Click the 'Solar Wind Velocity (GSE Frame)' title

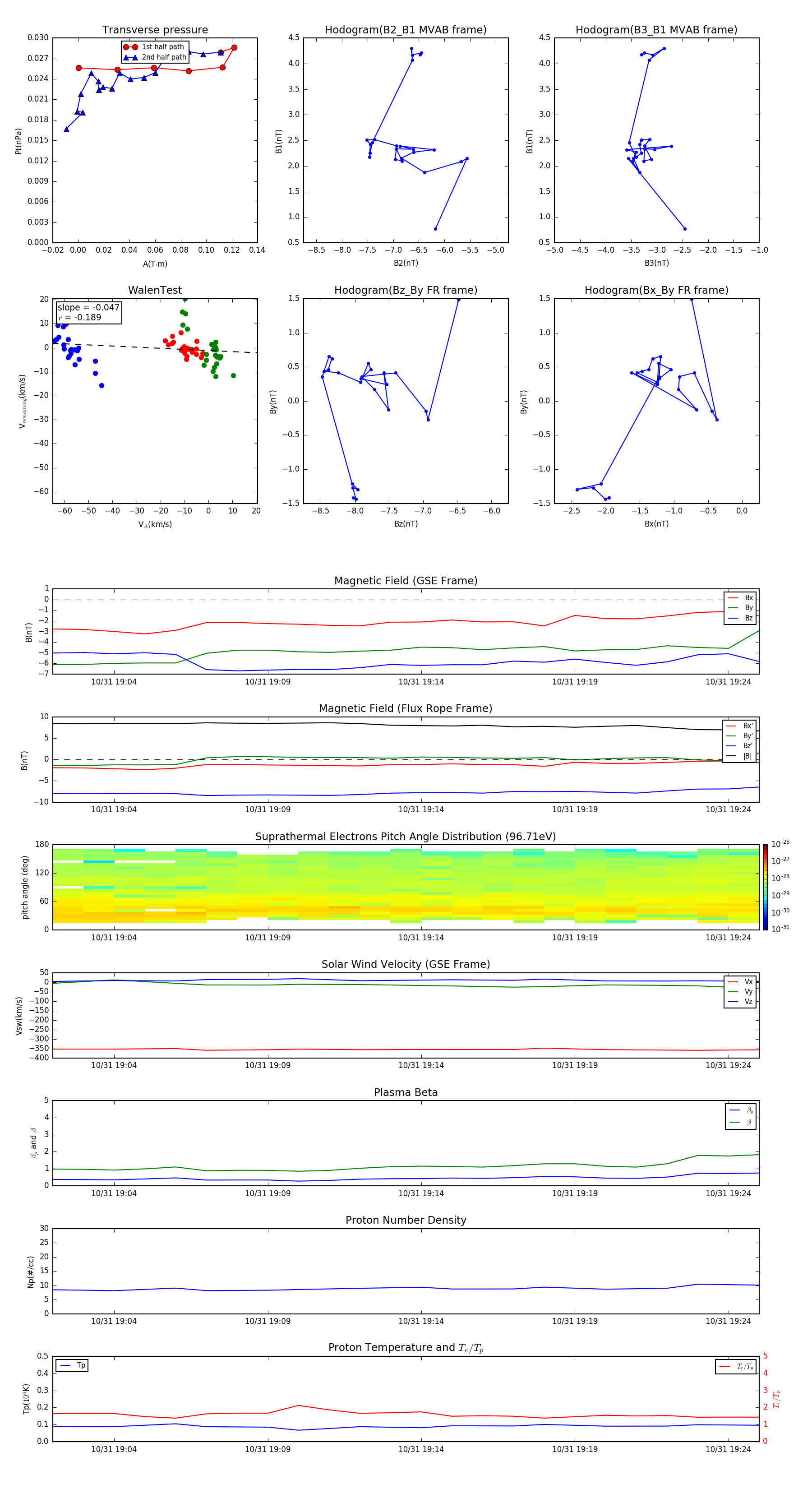pos(405,964)
